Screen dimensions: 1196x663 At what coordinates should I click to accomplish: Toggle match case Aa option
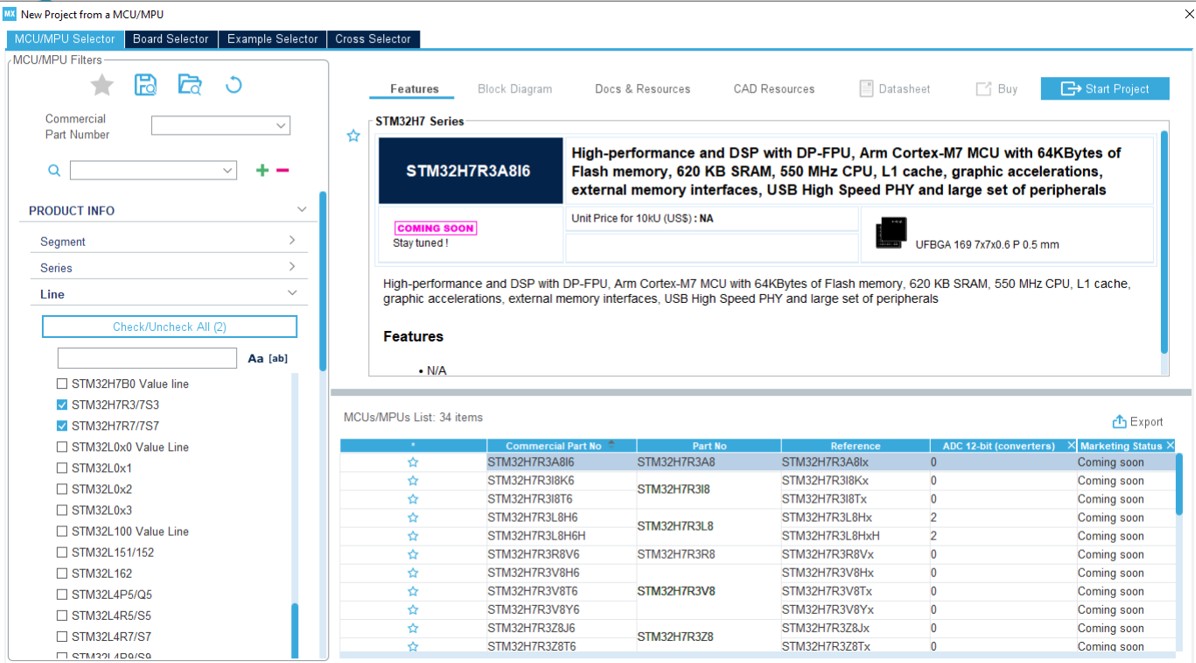coord(256,358)
